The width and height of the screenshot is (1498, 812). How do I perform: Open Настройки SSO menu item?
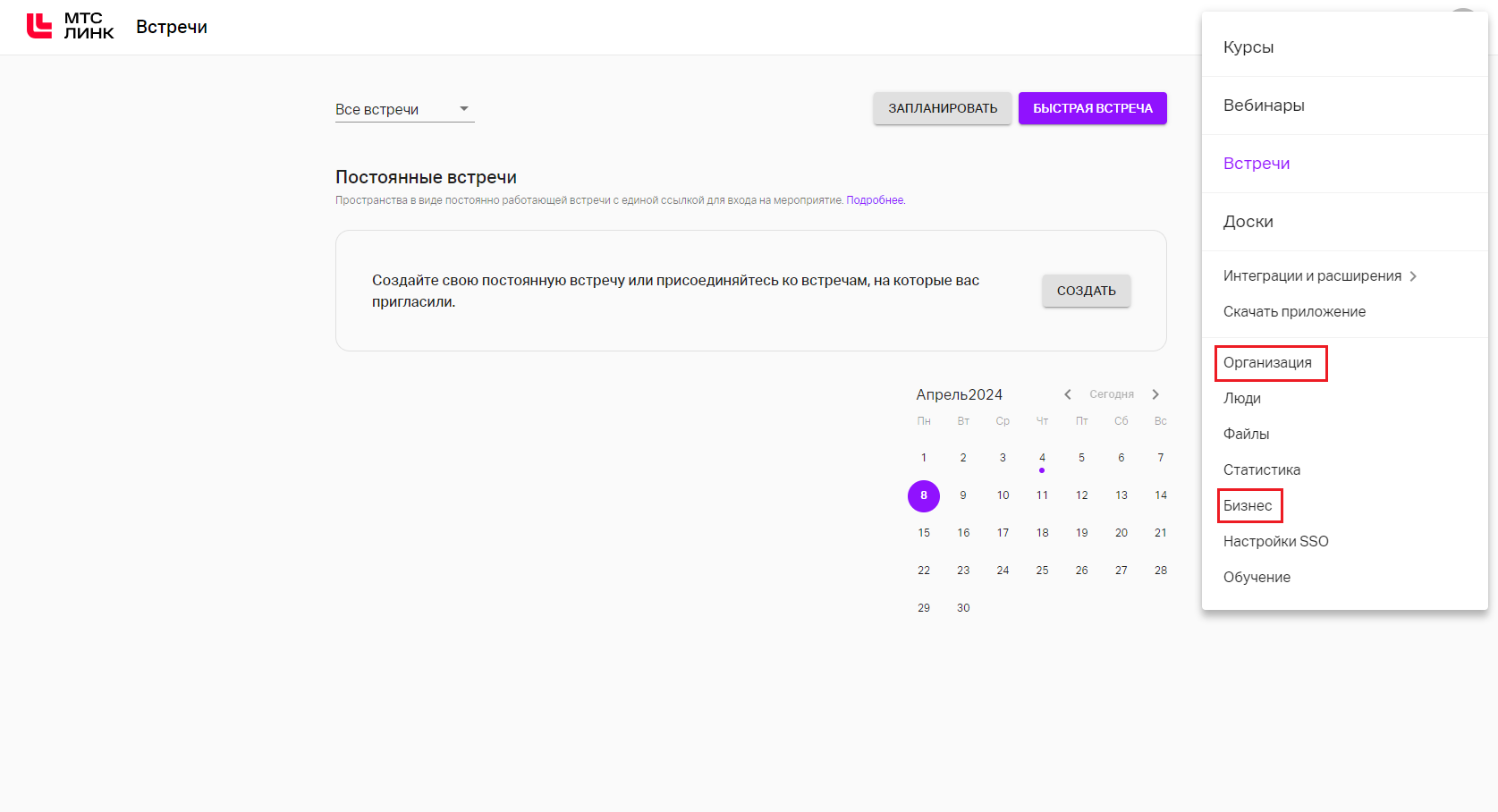(1276, 541)
